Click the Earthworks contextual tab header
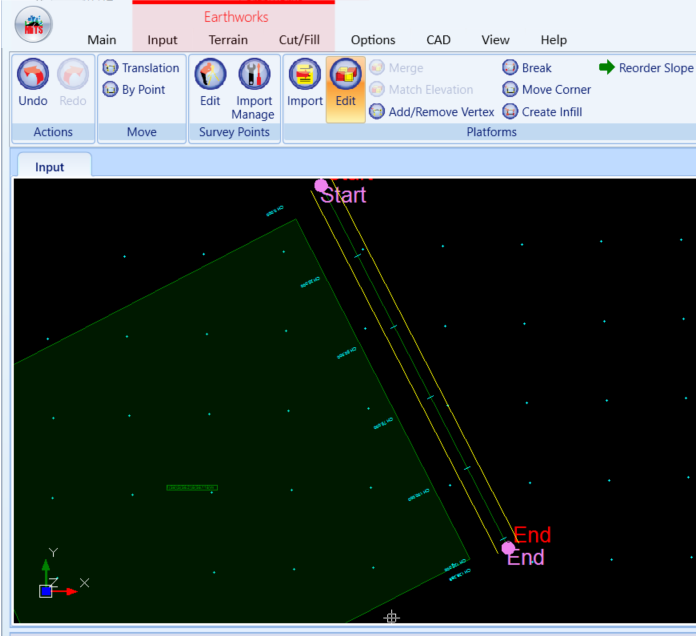This screenshot has height=636, width=696. pyautogui.click(x=236, y=17)
